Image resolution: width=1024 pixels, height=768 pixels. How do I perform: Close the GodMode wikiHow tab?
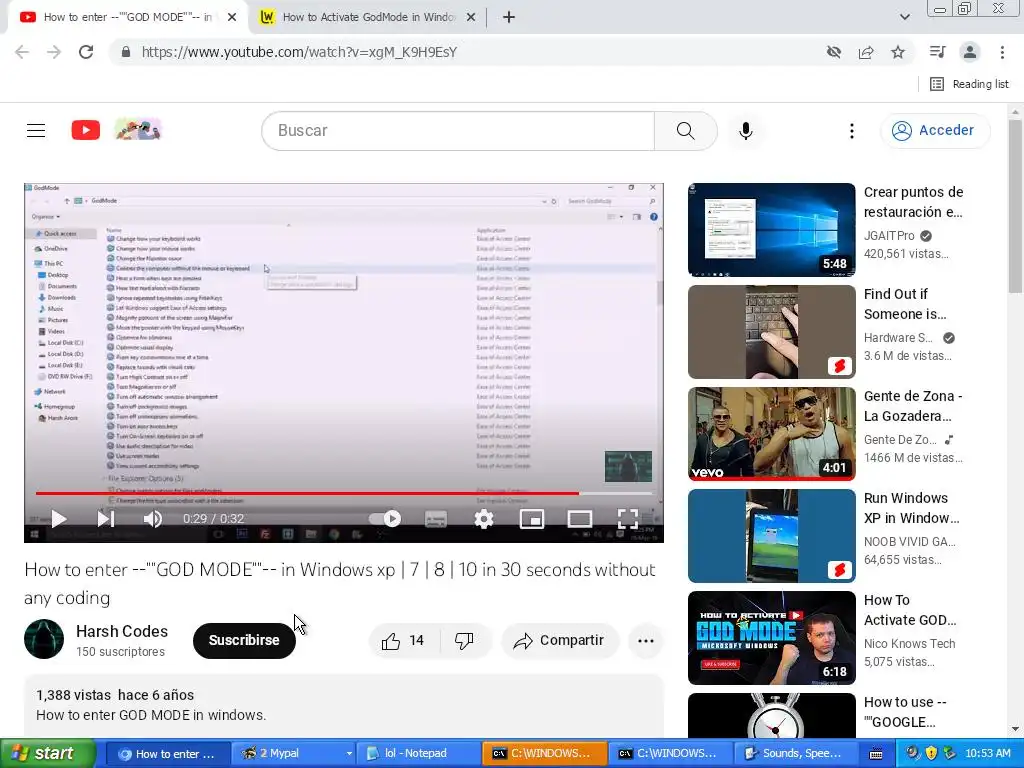click(471, 17)
